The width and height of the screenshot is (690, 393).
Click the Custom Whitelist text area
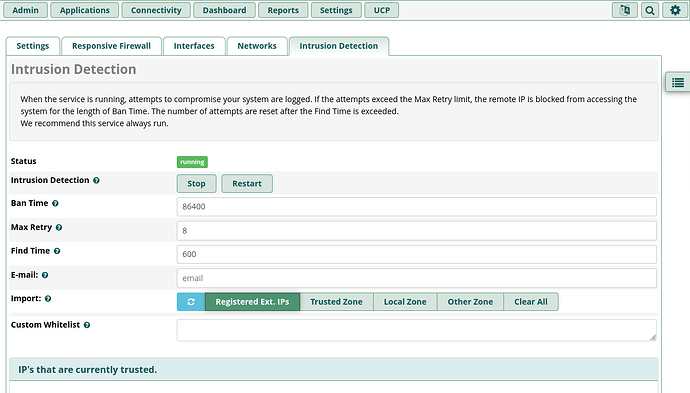tap(416, 331)
